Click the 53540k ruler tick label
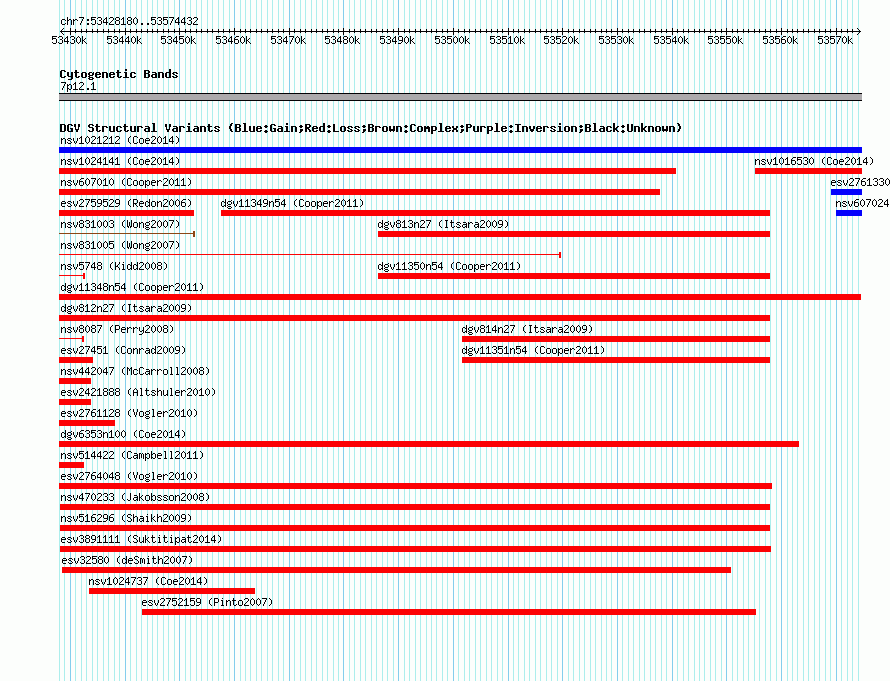The width and height of the screenshot is (890, 681). [671, 40]
